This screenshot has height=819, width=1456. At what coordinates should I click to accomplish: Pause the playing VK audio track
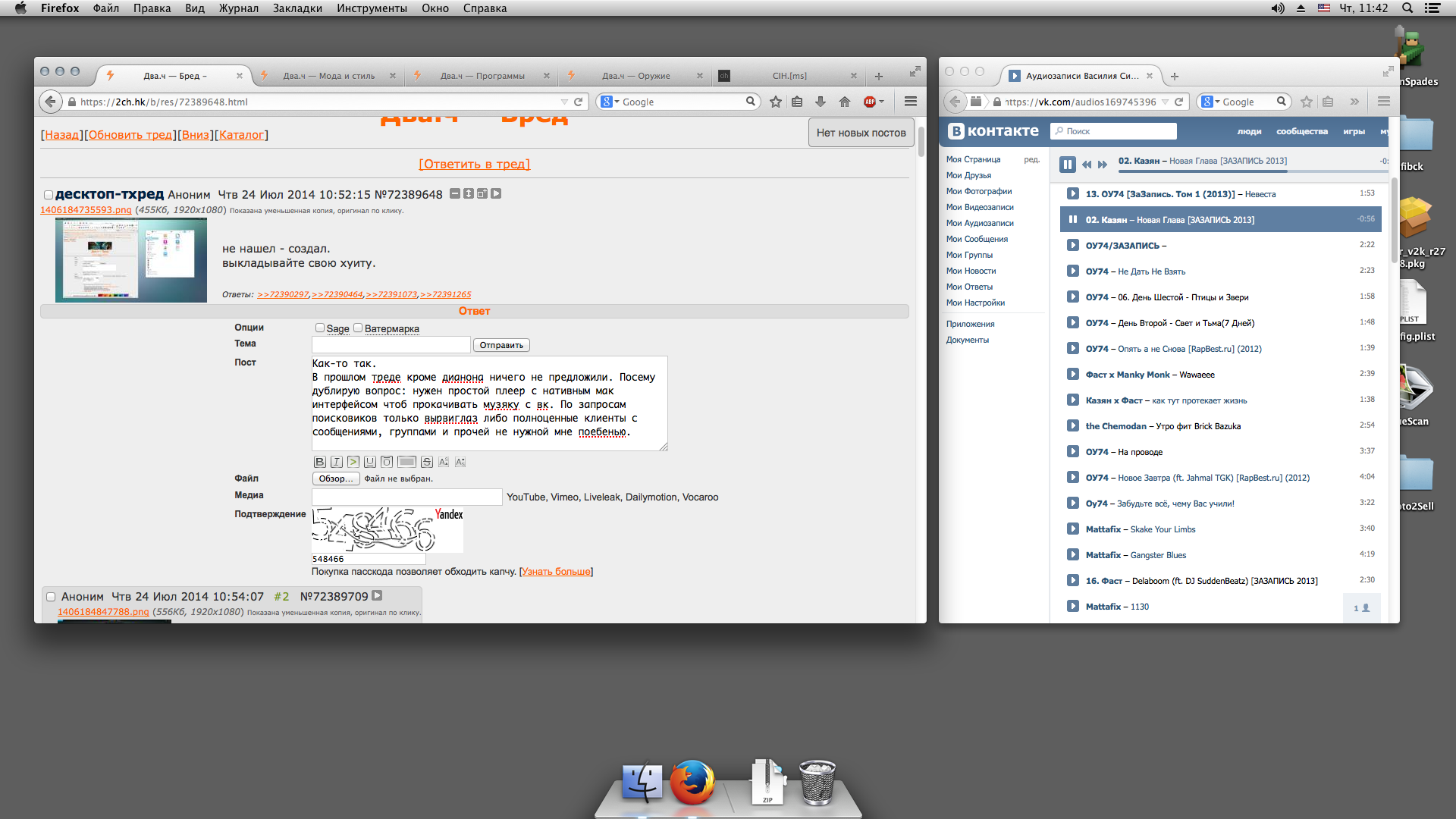(1068, 164)
